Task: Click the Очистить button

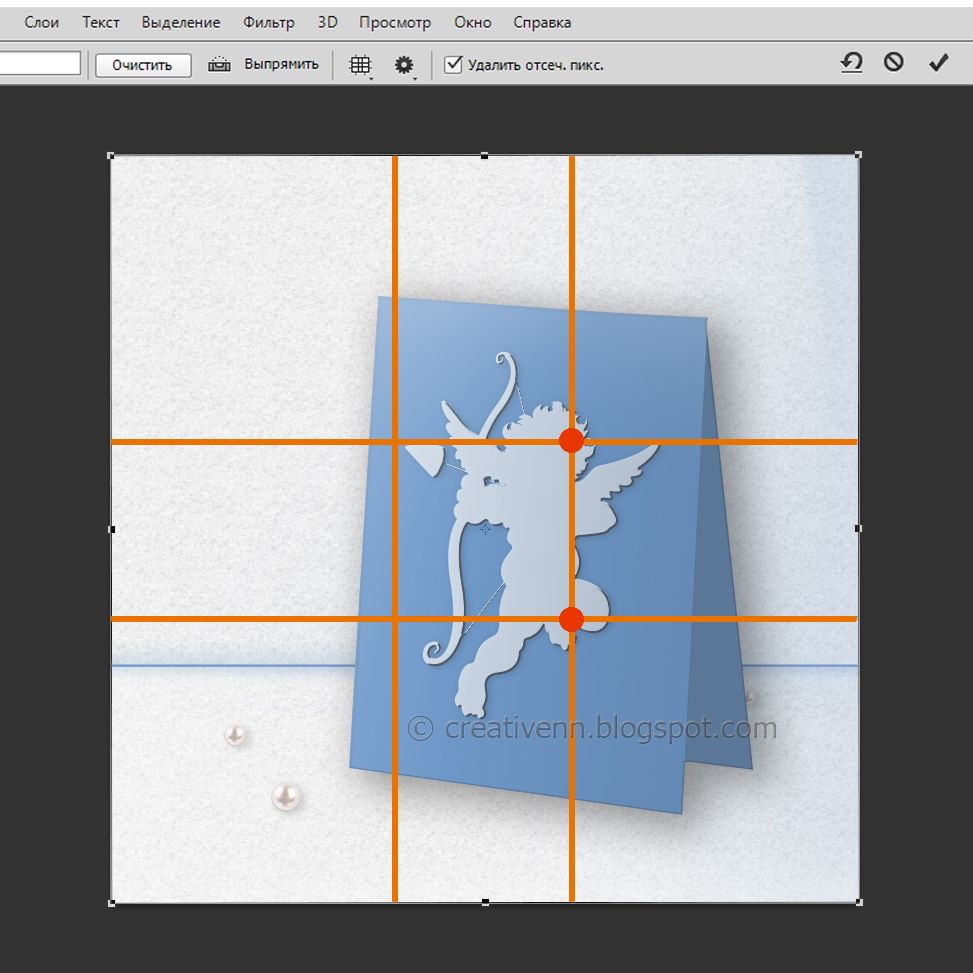Action: (143, 65)
